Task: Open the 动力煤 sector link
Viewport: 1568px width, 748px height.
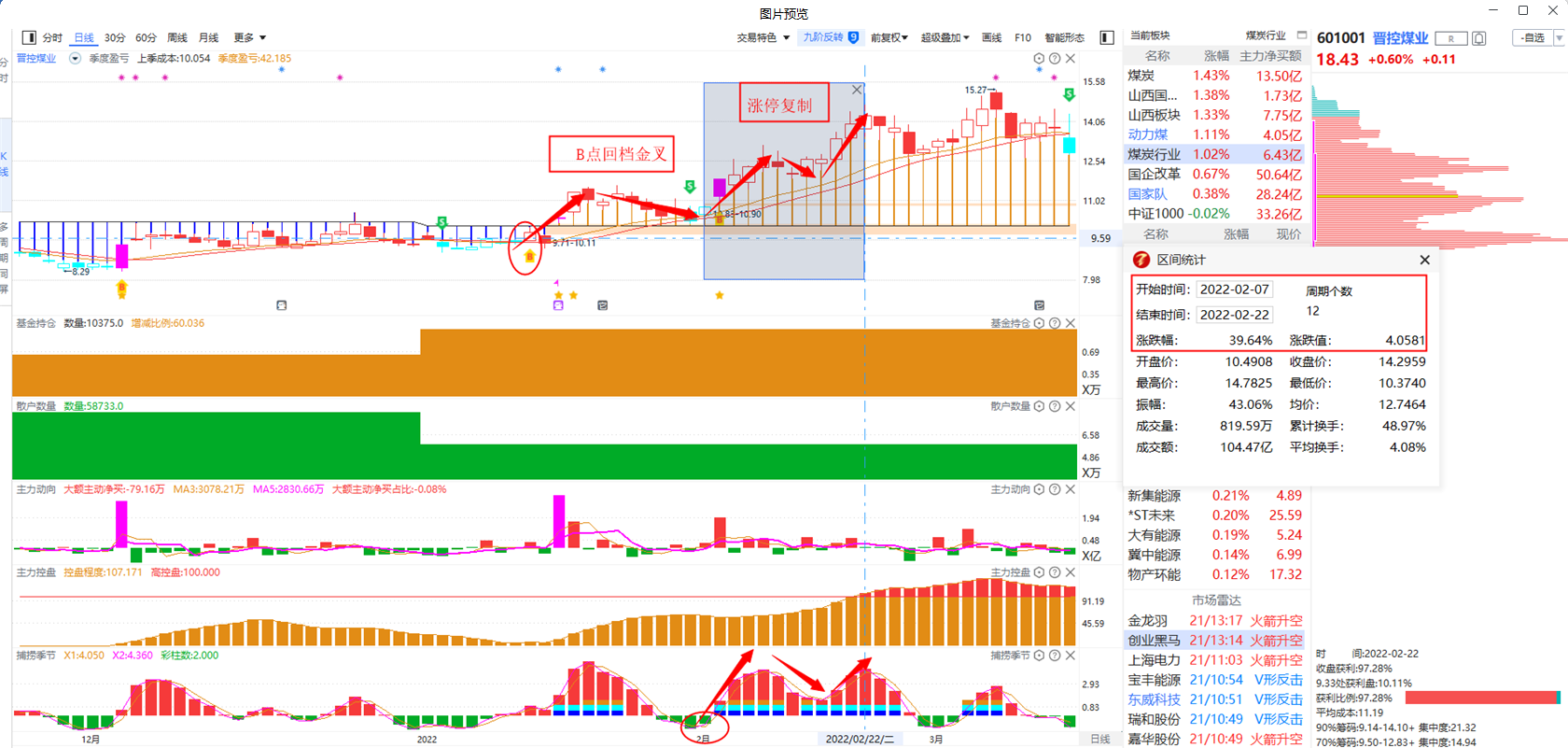Action: coord(1147,134)
